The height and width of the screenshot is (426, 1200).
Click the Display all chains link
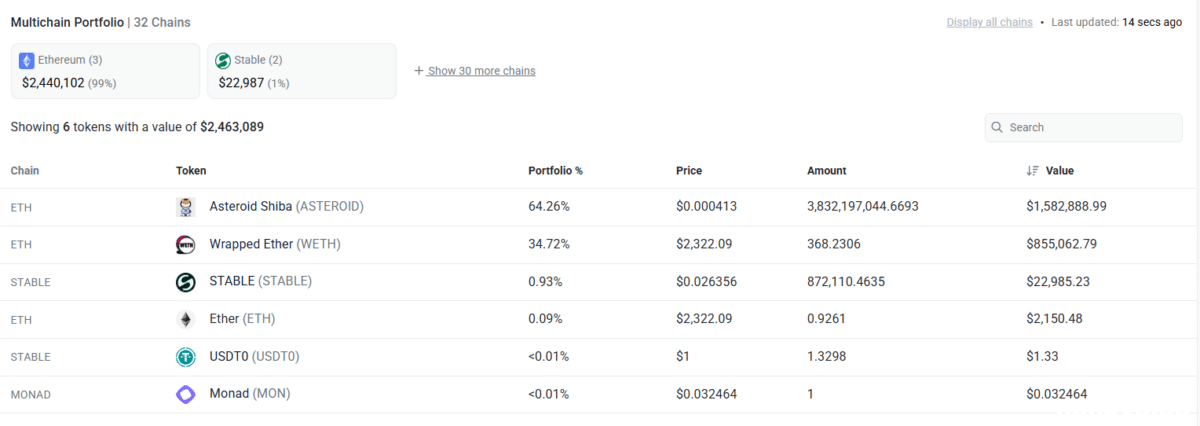click(989, 22)
